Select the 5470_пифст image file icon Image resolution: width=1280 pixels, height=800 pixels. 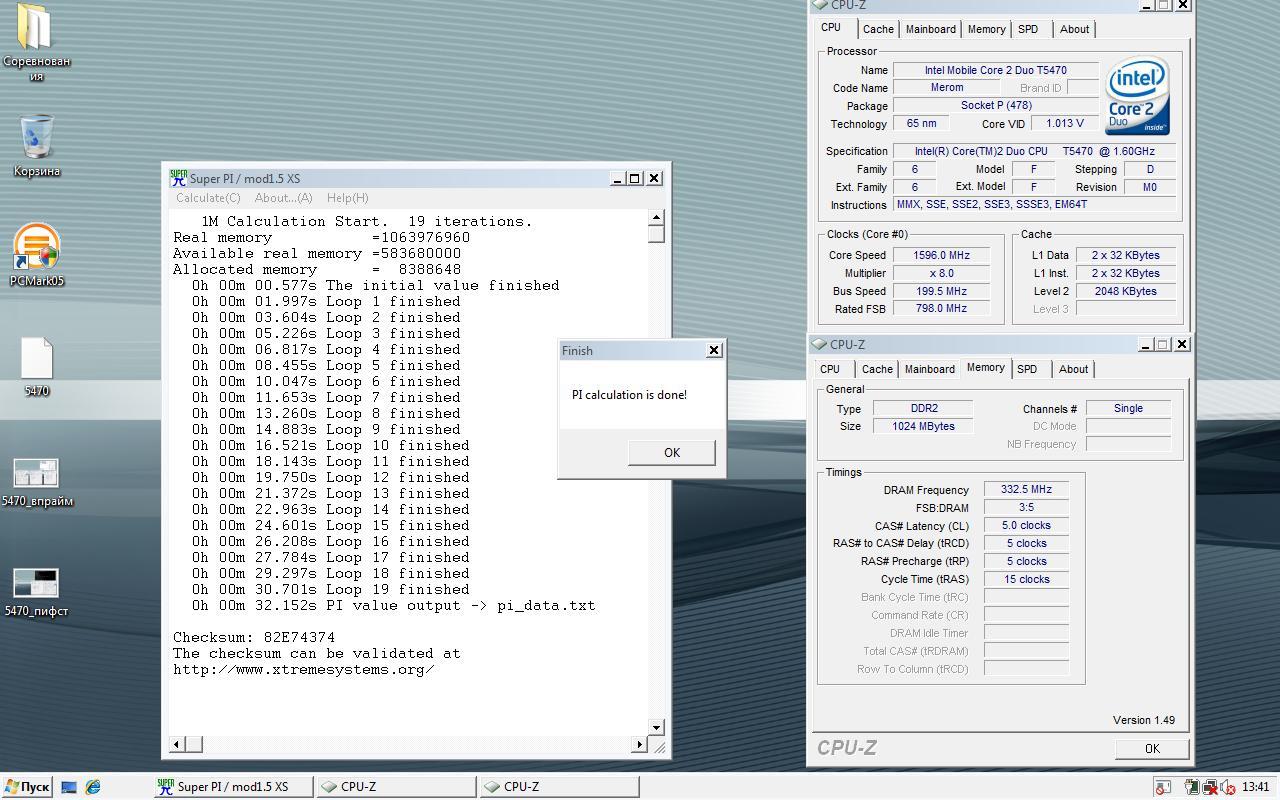pos(37,592)
